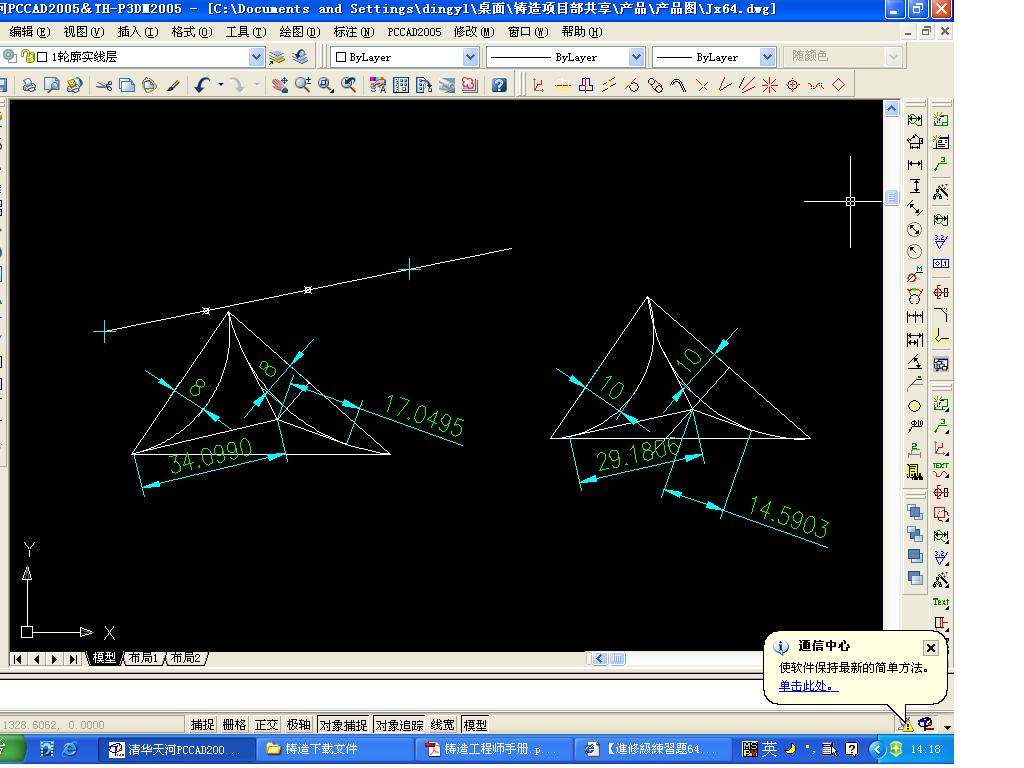Click the Copy icon in toolbar
Screen dimensions: 1024x768
[127, 86]
